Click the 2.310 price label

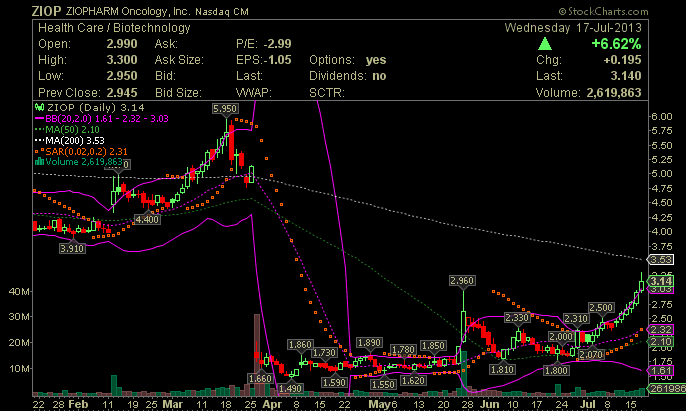(x=576, y=319)
